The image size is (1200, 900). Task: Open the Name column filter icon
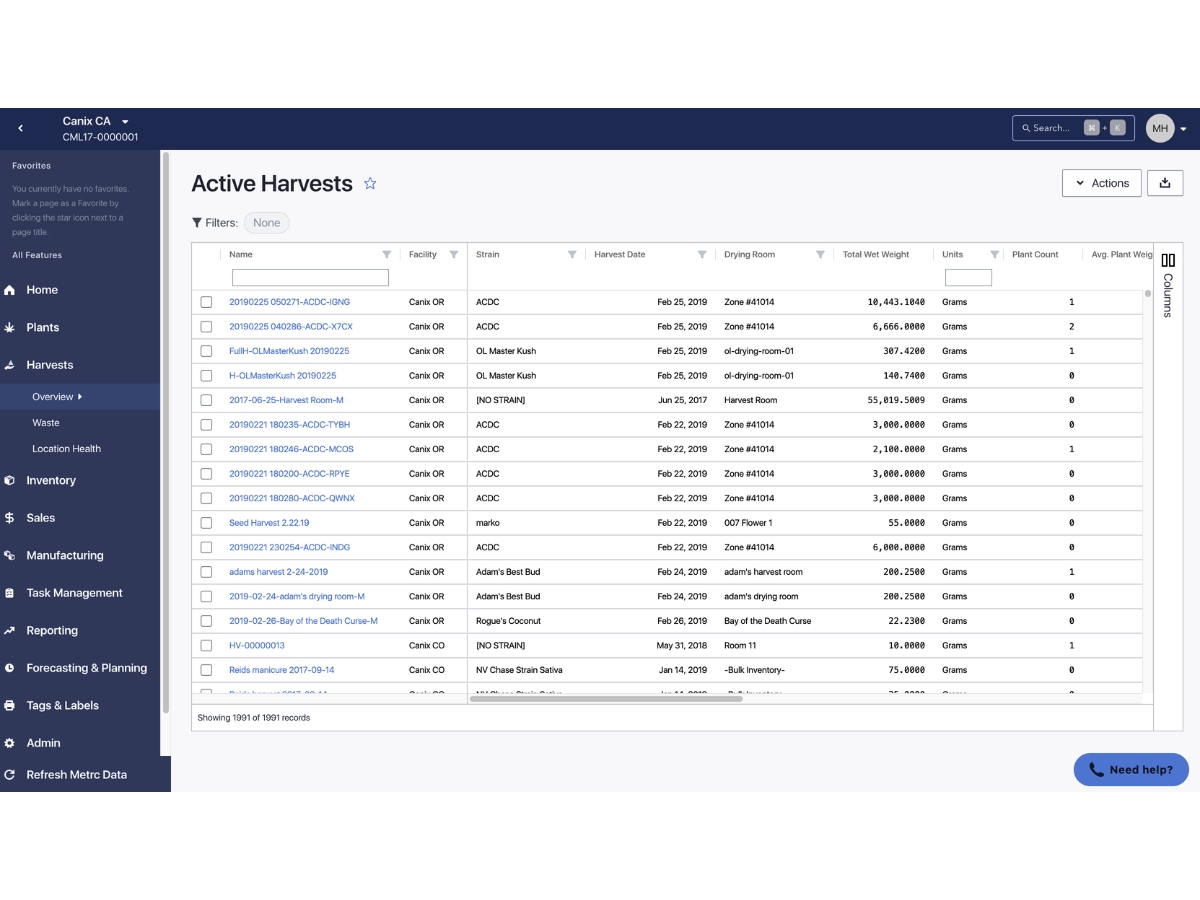(387, 254)
